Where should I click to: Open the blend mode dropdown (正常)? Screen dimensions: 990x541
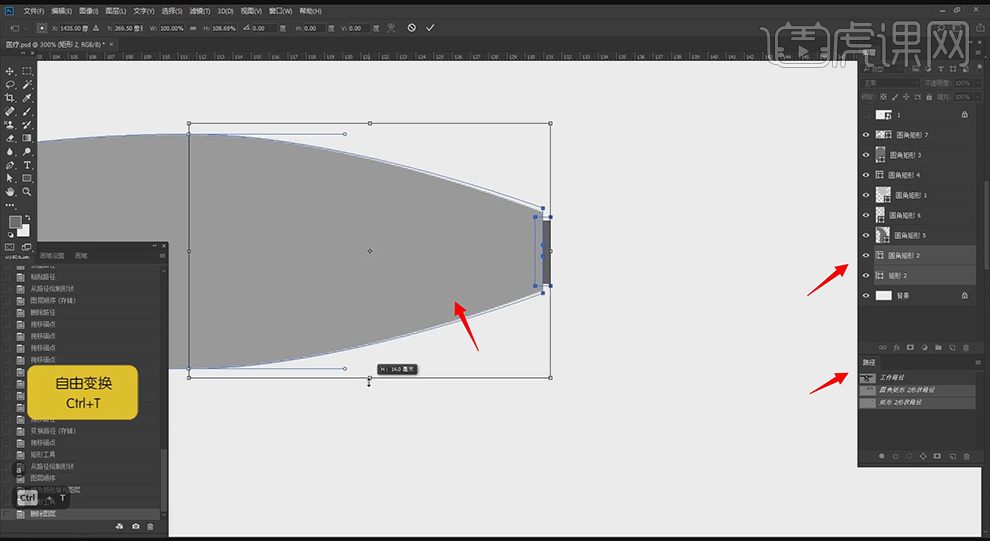coord(891,83)
